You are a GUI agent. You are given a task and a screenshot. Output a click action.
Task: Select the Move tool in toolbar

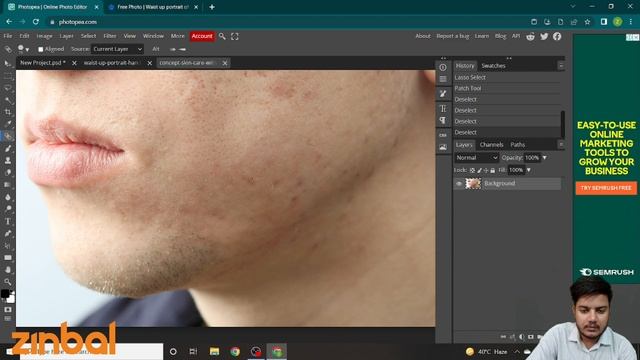point(7,63)
